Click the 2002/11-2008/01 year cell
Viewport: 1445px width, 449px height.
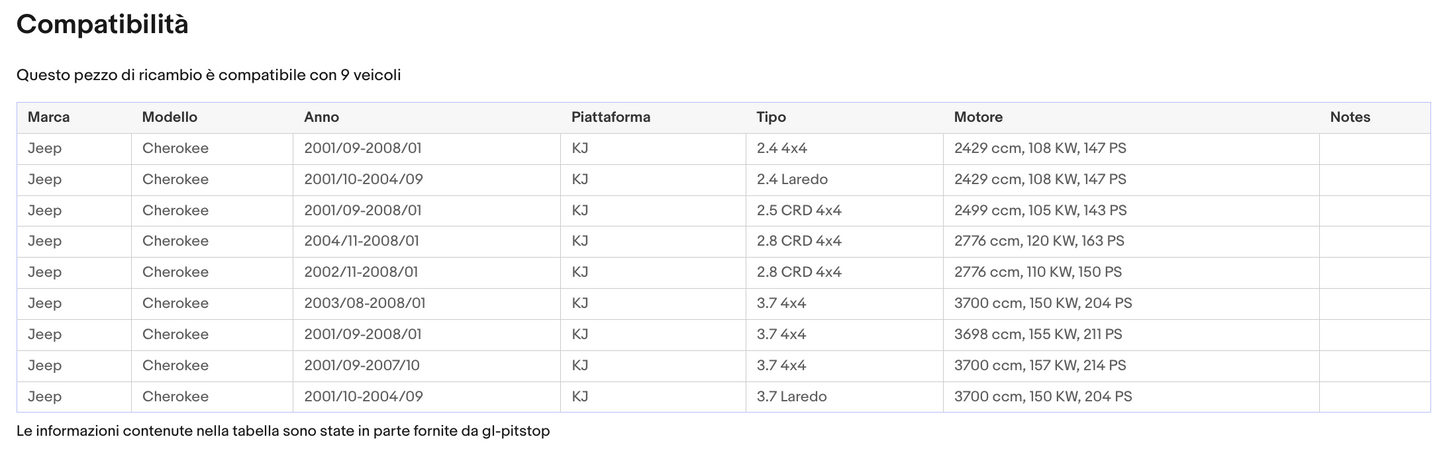pyautogui.click(x=361, y=272)
